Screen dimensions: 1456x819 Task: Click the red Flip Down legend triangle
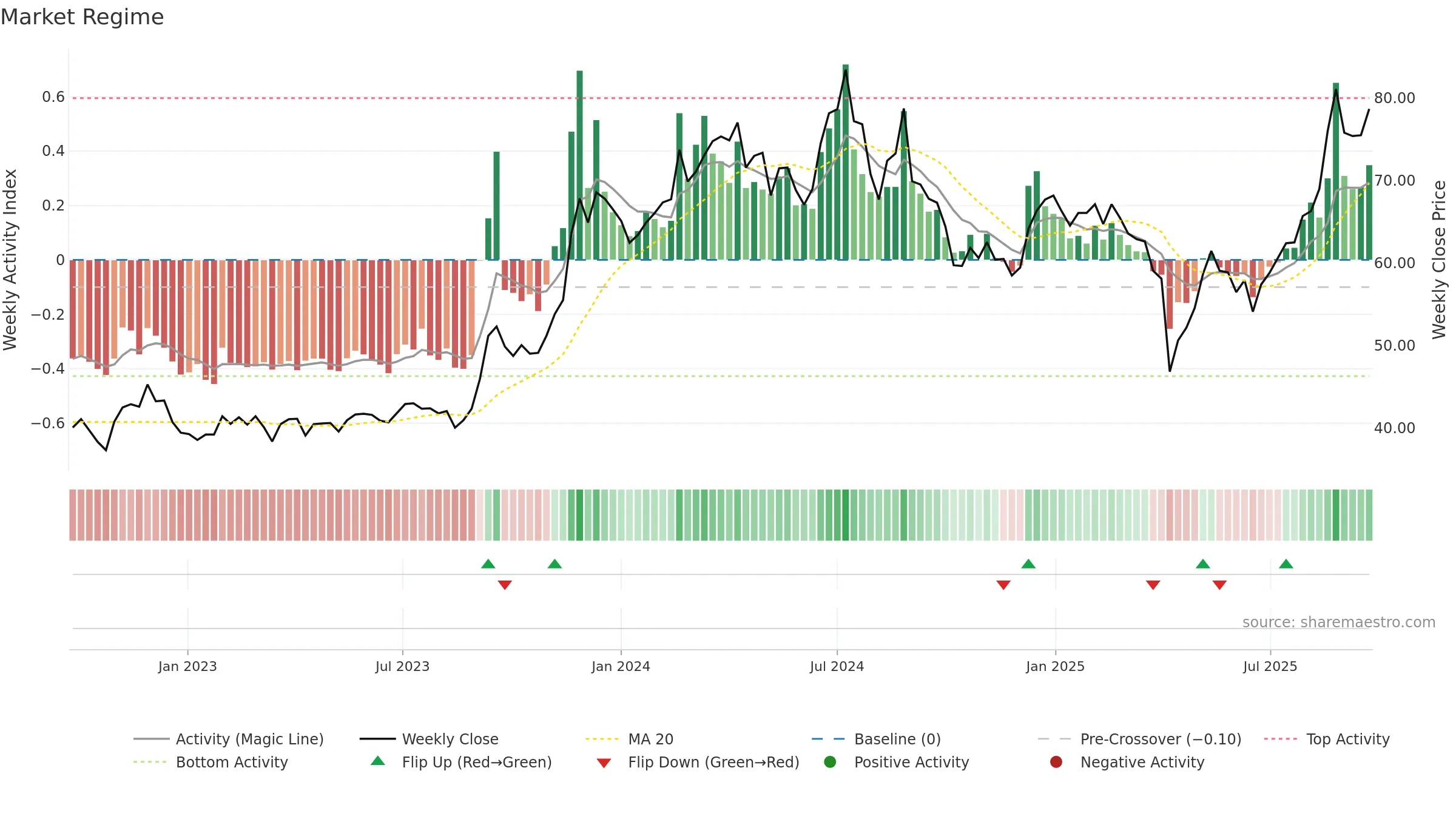click(604, 763)
